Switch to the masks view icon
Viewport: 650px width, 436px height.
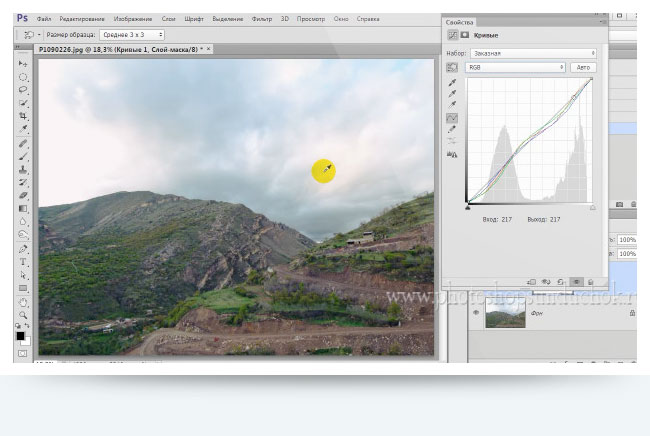coord(465,35)
